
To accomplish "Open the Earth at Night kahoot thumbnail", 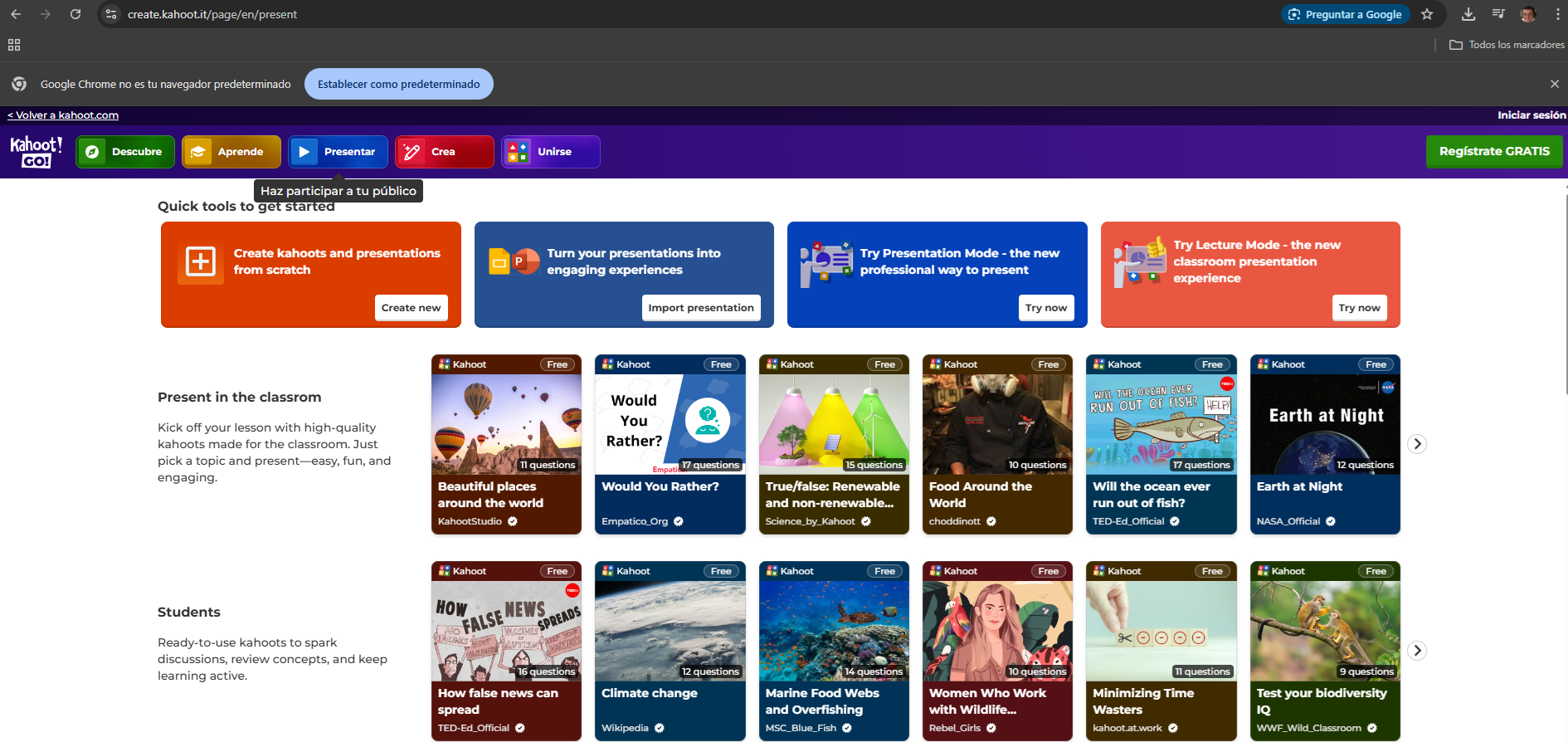I will click(1325, 424).
